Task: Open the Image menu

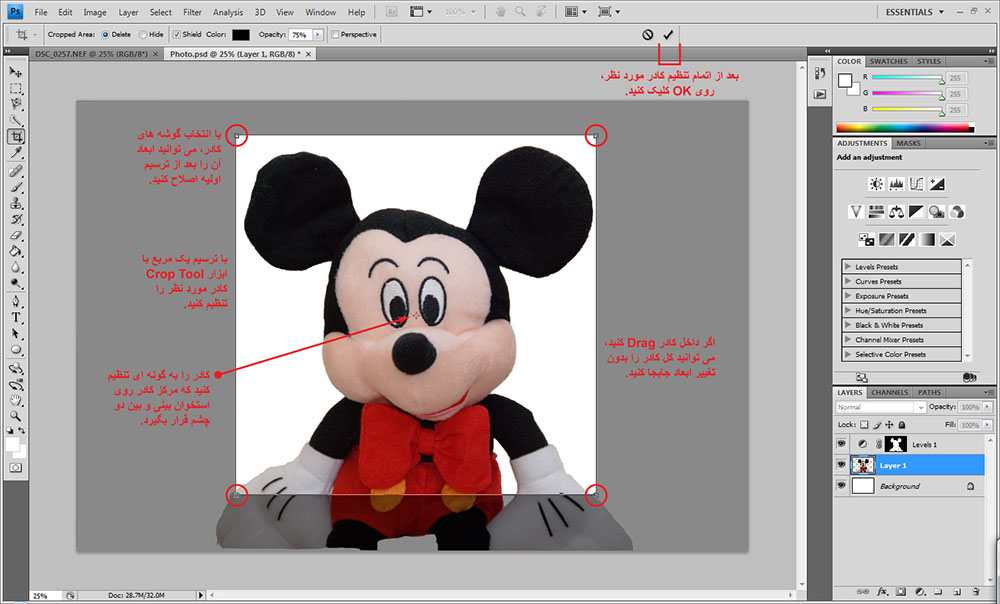Action: click(x=94, y=12)
